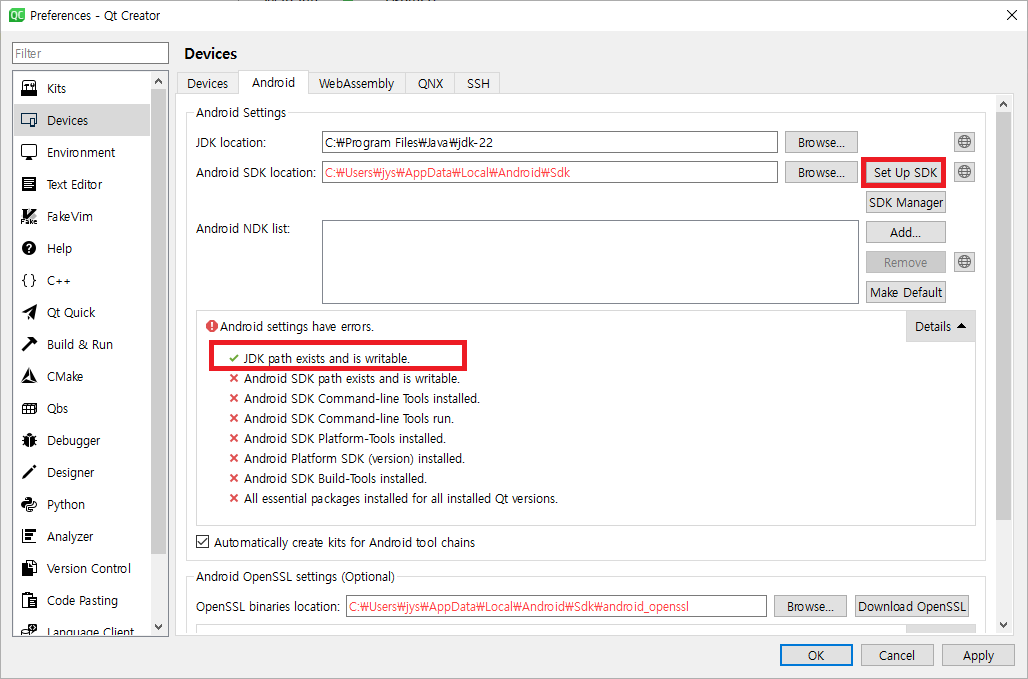Open the Code Pasting clipboard icon
The height and width of the screenshot is (679, 1028).
29,600
